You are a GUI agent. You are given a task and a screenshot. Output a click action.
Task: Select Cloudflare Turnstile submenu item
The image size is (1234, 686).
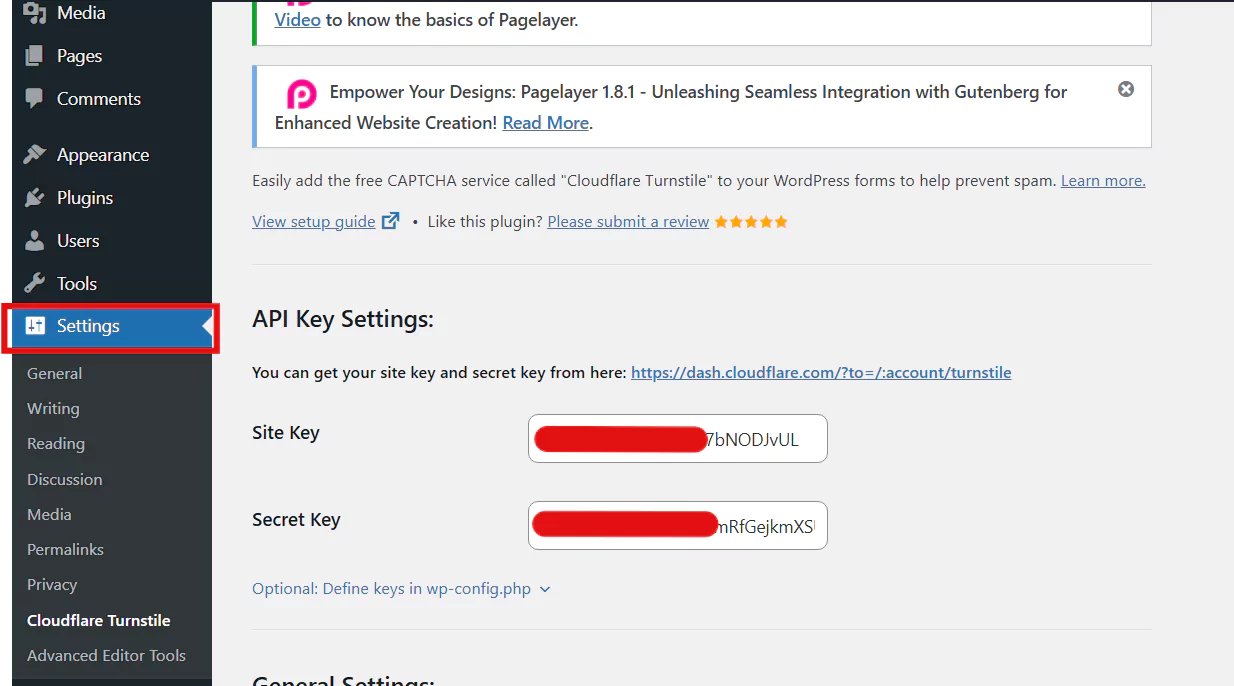99,620
